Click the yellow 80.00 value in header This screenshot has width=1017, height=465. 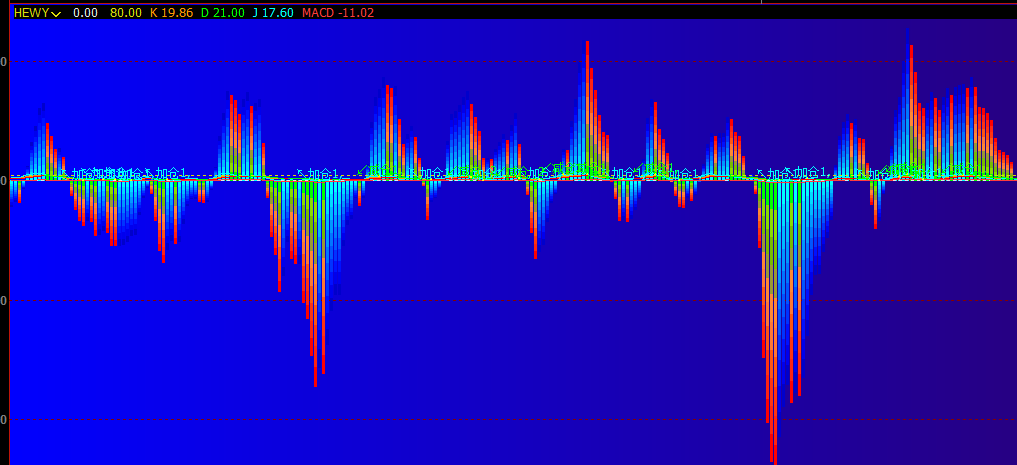point(125,13)
